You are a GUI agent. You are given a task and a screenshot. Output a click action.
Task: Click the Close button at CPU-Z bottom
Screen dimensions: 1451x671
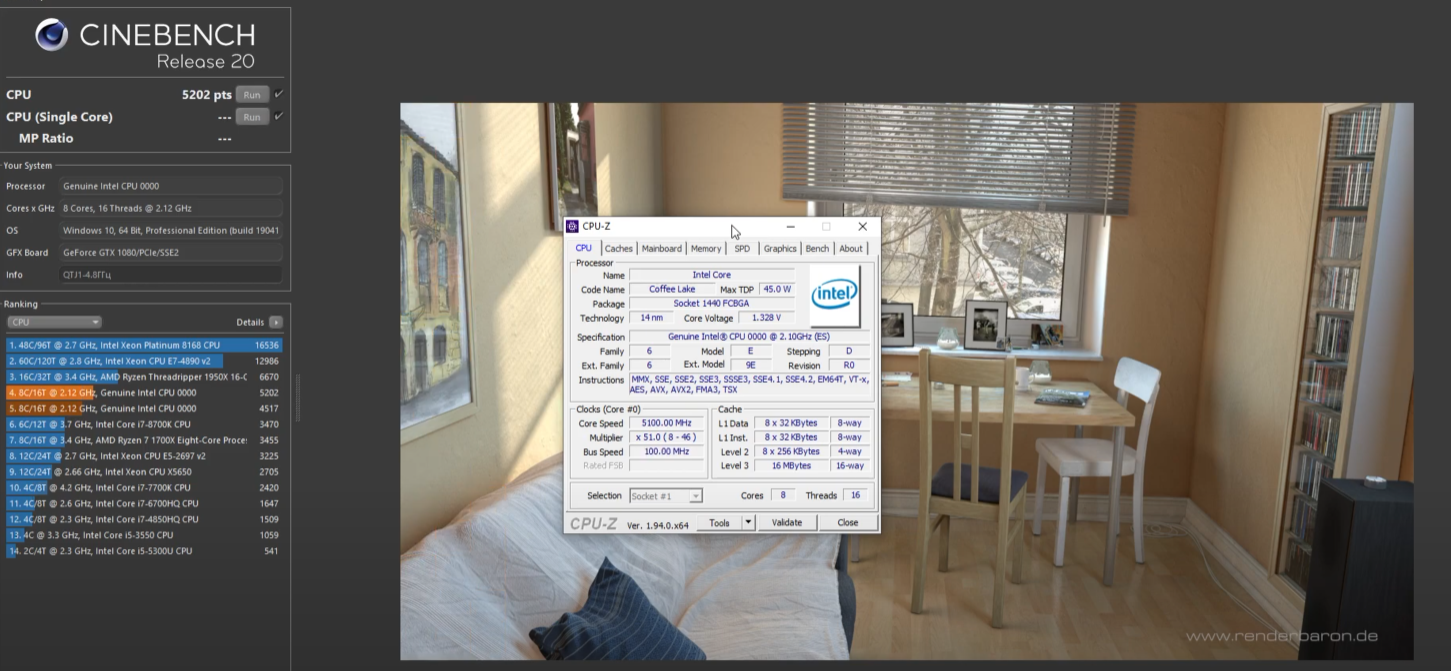[848, 522]
